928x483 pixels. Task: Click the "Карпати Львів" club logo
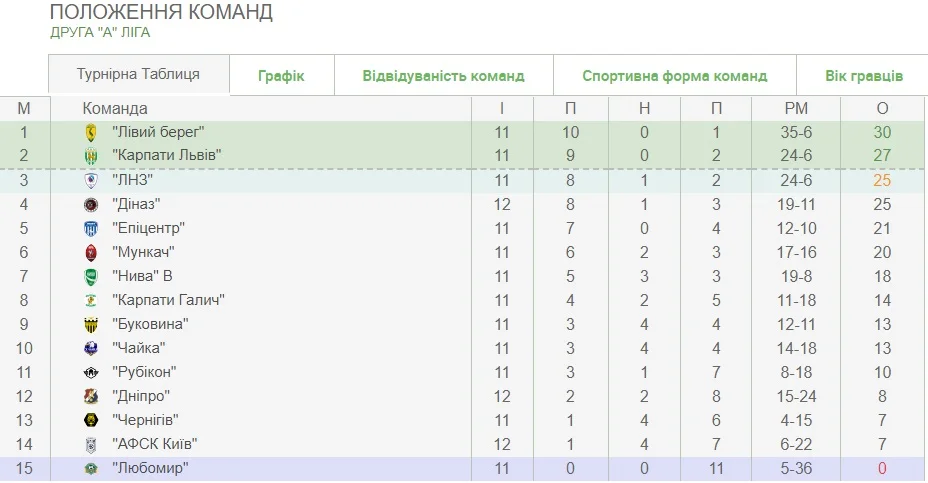click(x=91, y=156)
